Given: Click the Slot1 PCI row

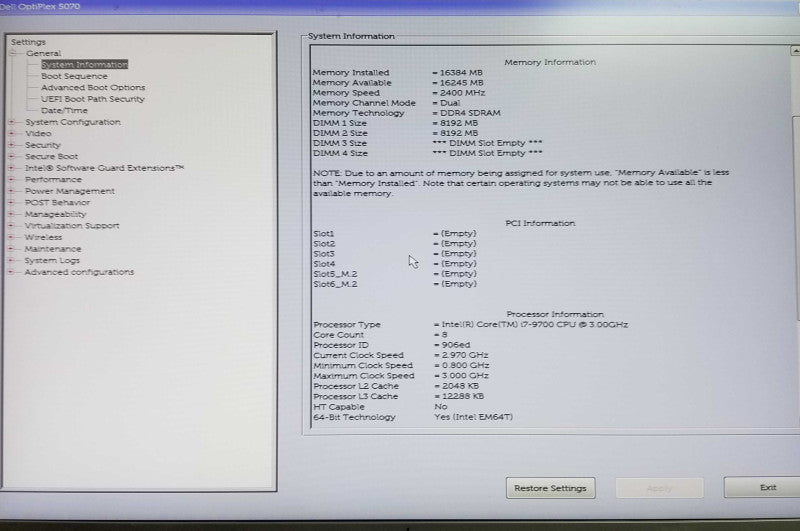Looking at the screenshot, I should (395, 234).
